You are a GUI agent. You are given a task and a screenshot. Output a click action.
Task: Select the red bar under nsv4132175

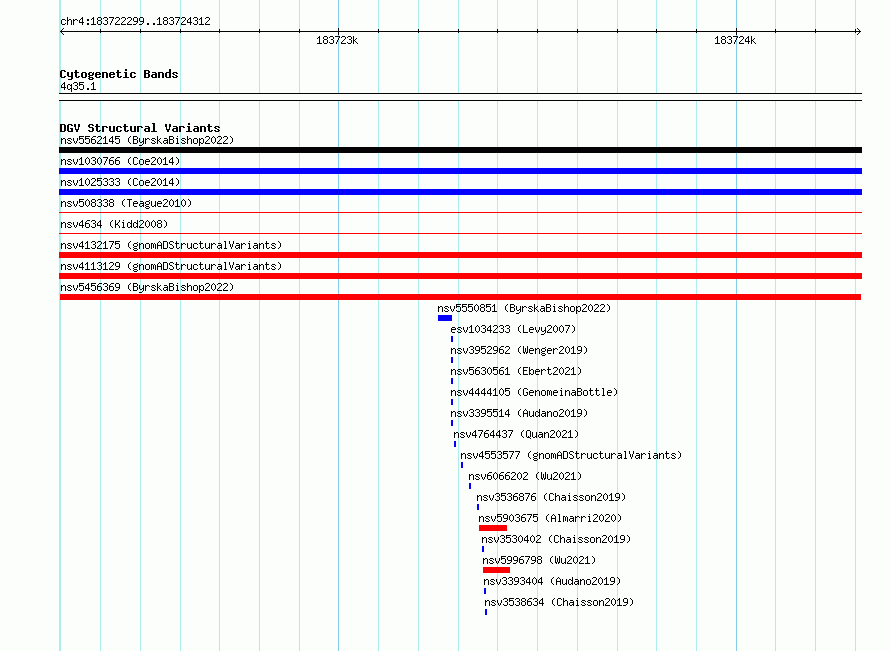(x=460, y=255)
